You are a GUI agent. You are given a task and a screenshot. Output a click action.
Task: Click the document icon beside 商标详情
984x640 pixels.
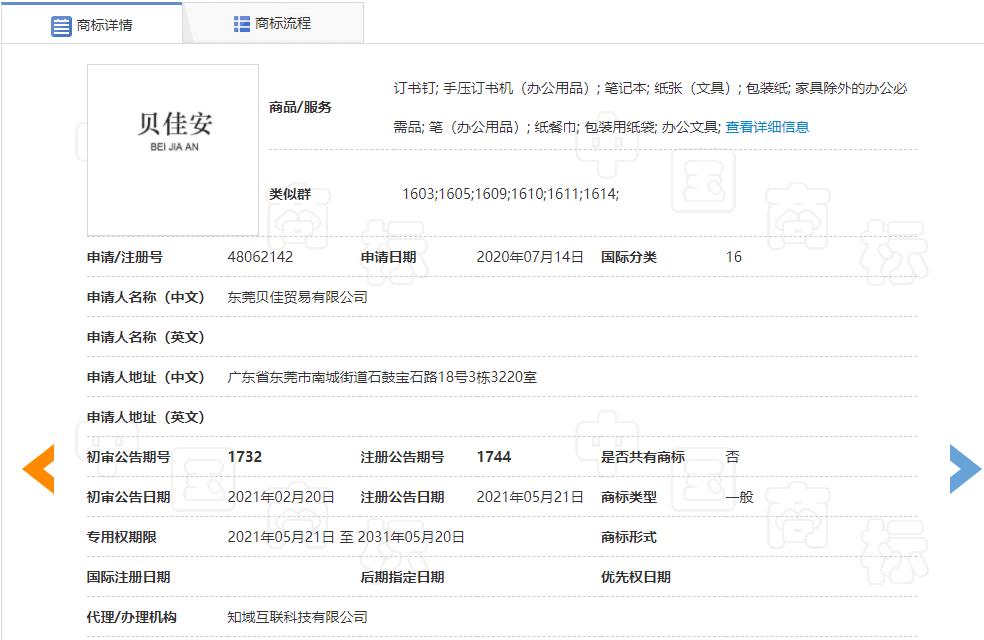click(61, 25)
